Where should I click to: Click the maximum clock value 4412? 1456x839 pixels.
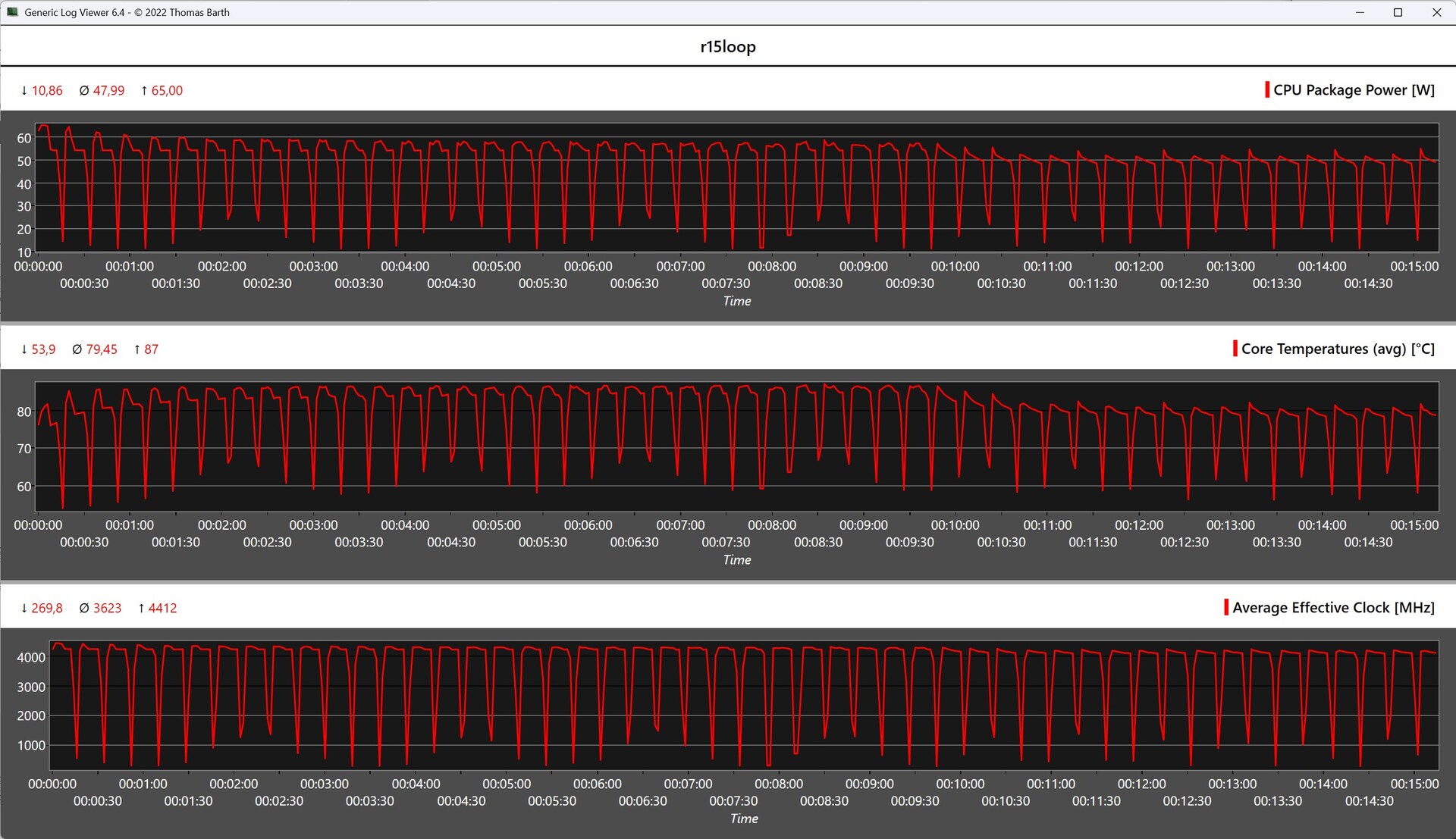tap(162, 609)
